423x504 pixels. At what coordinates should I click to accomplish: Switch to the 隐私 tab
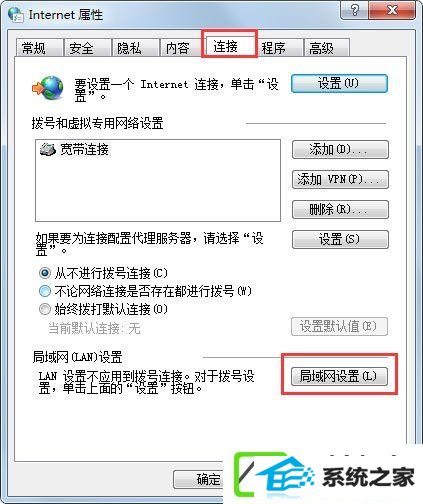135,48
